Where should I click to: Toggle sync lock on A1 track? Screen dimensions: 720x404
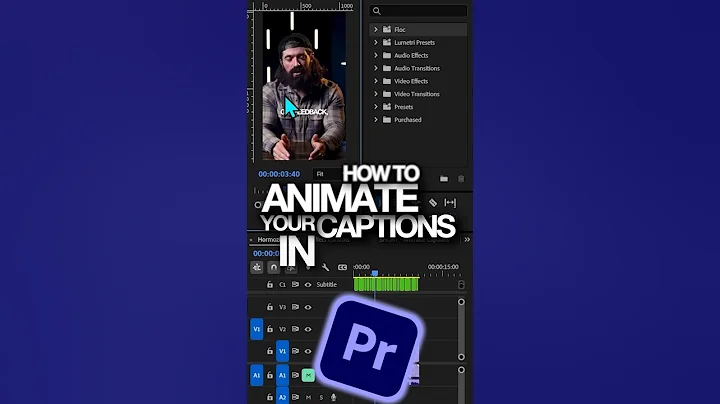[x=295, y=375]
